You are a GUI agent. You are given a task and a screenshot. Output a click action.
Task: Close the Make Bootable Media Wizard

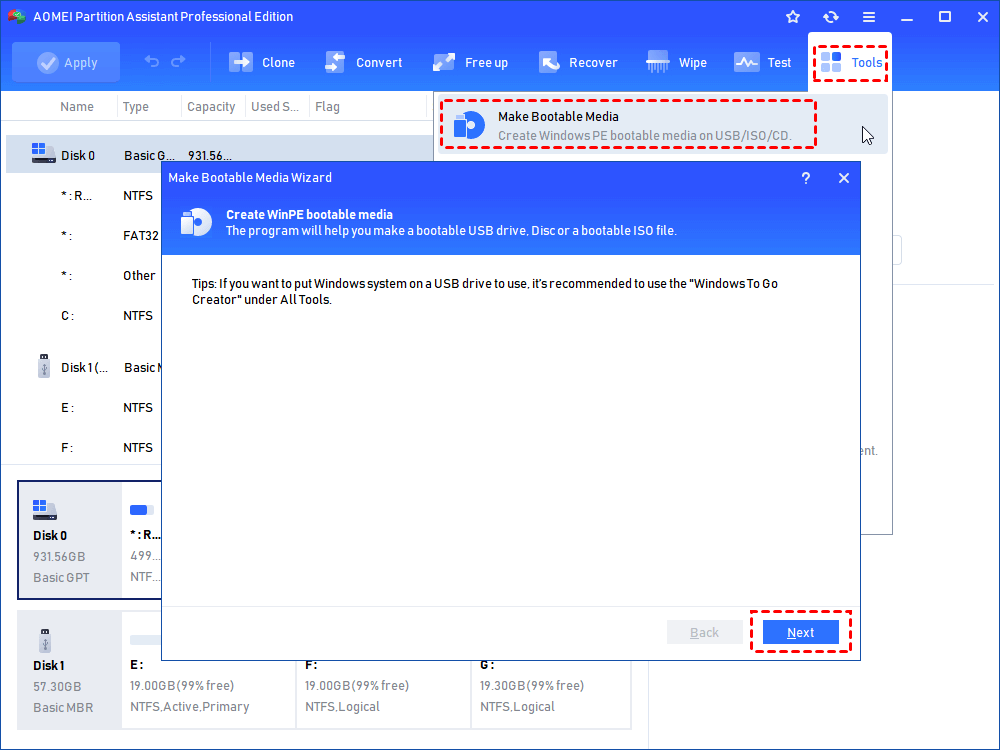point(844,178)
